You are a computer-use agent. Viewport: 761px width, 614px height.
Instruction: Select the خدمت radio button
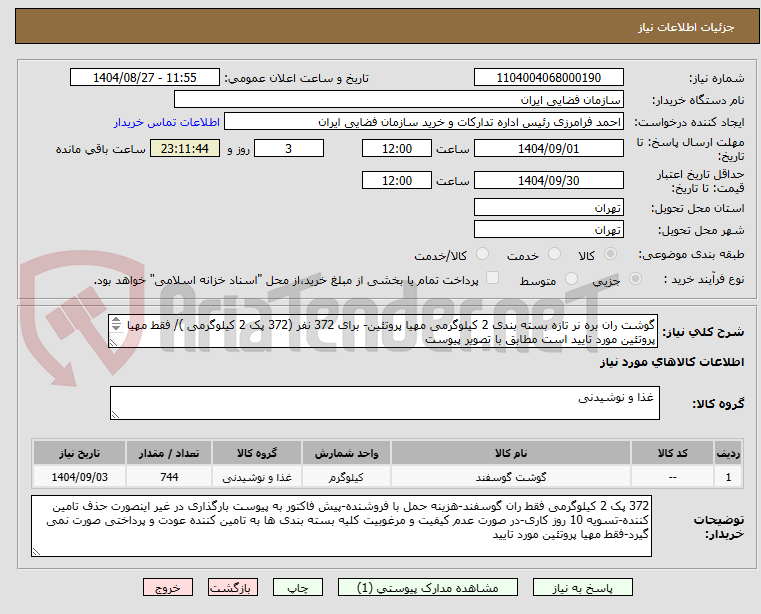coord(554,254)
